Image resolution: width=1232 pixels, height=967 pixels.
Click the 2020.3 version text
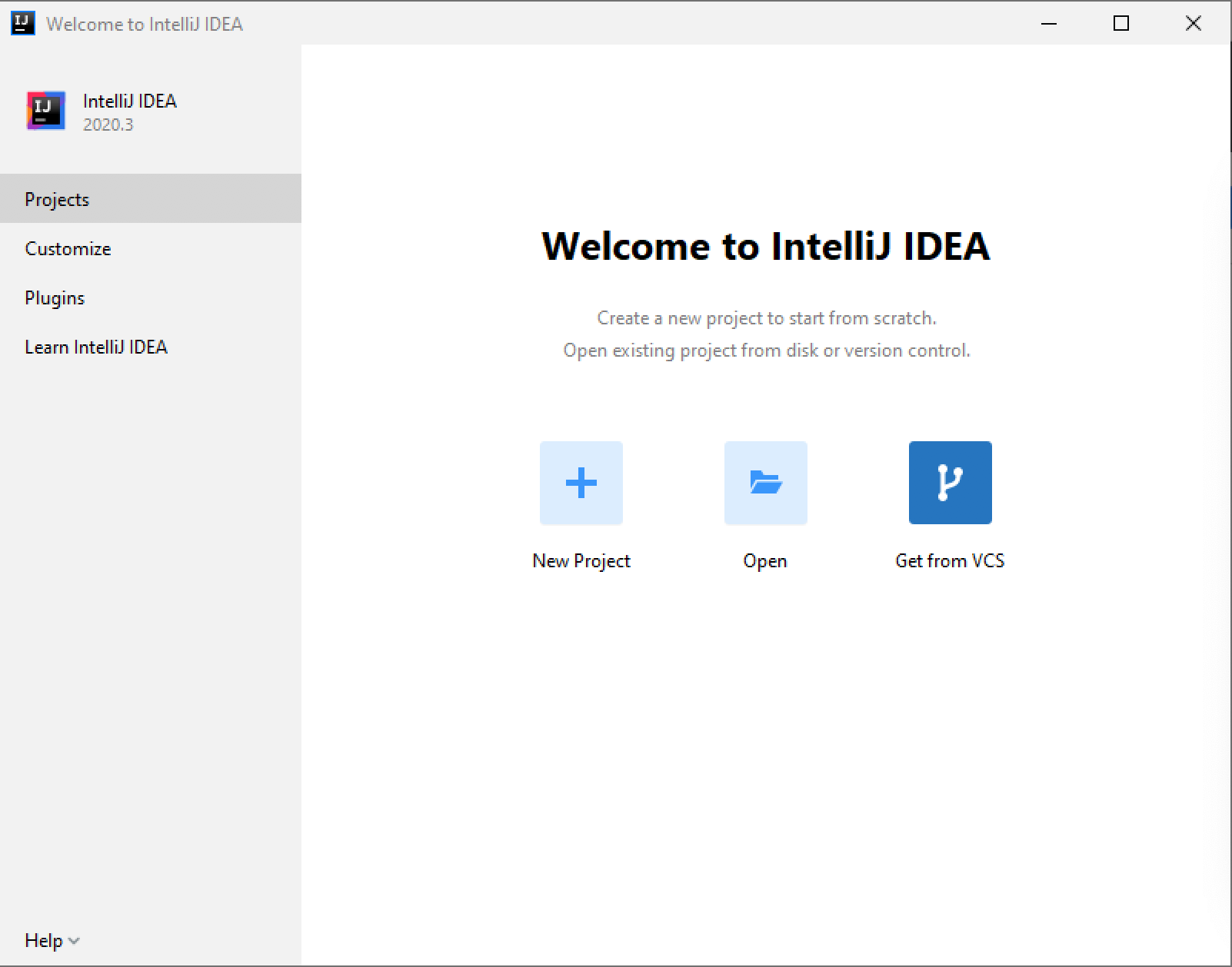(108, 125)
